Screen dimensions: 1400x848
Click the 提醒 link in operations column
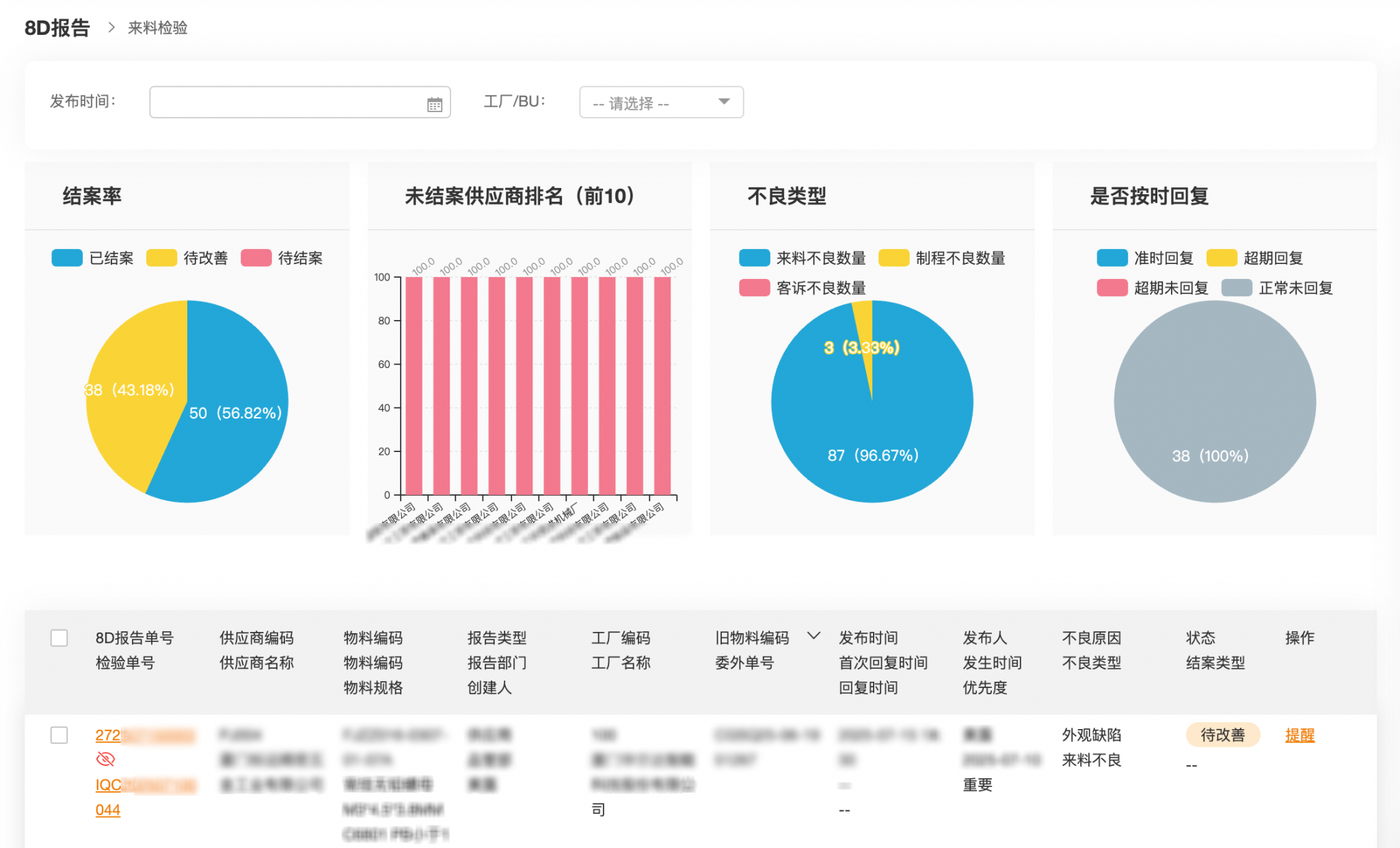1300,735
